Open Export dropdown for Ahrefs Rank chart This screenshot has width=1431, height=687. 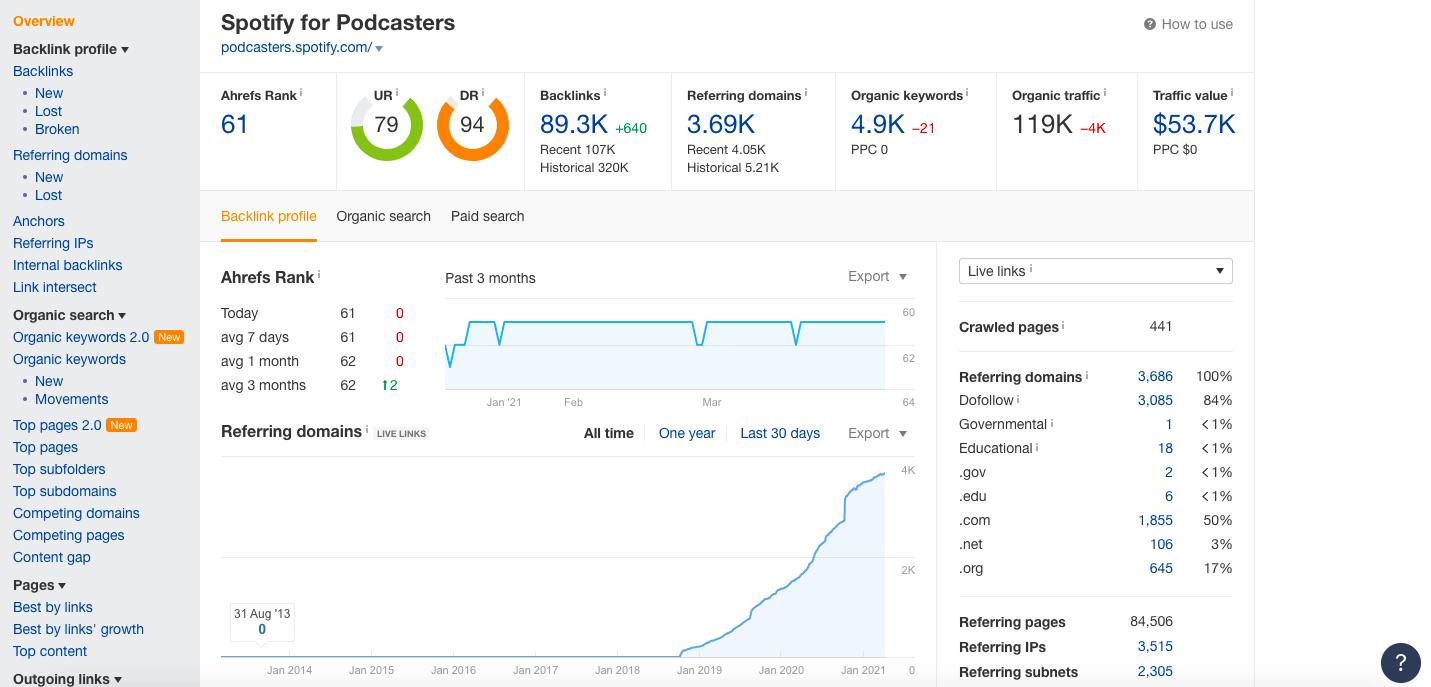coord(877,276)
